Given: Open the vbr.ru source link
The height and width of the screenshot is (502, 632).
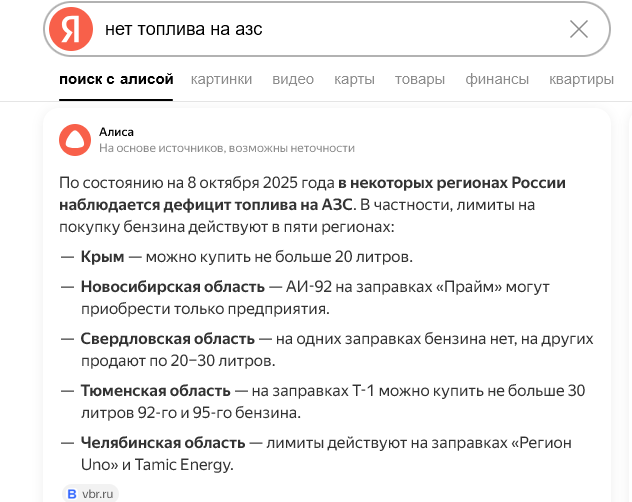Looking at the screenshot, I should pyautogui.click(x=90, y=494).
